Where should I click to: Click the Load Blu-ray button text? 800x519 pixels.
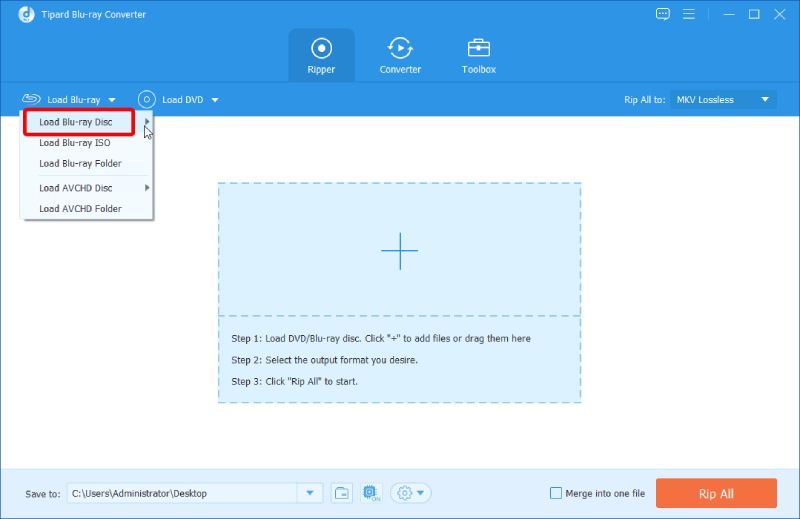[73, 100]
